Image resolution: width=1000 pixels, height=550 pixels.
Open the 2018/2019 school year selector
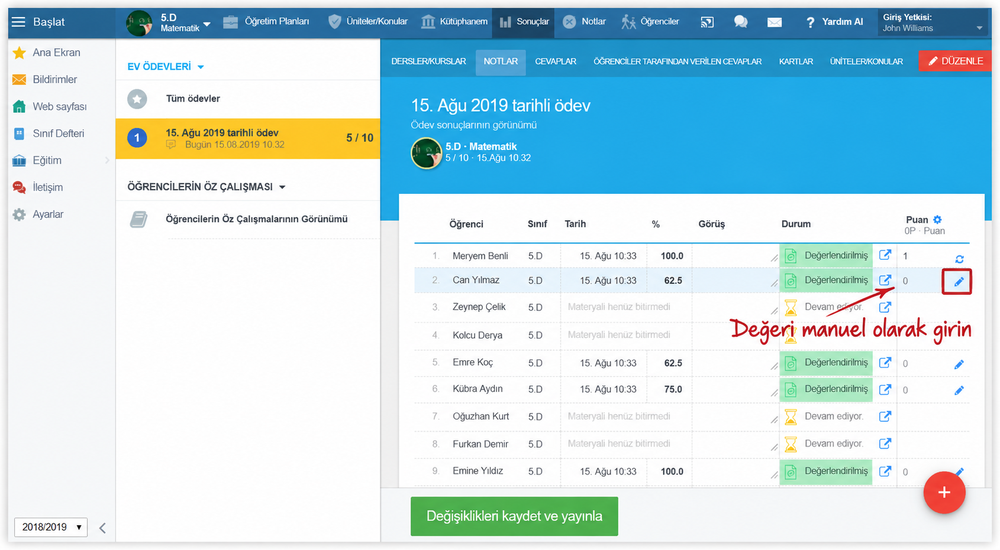pos(51,527)
